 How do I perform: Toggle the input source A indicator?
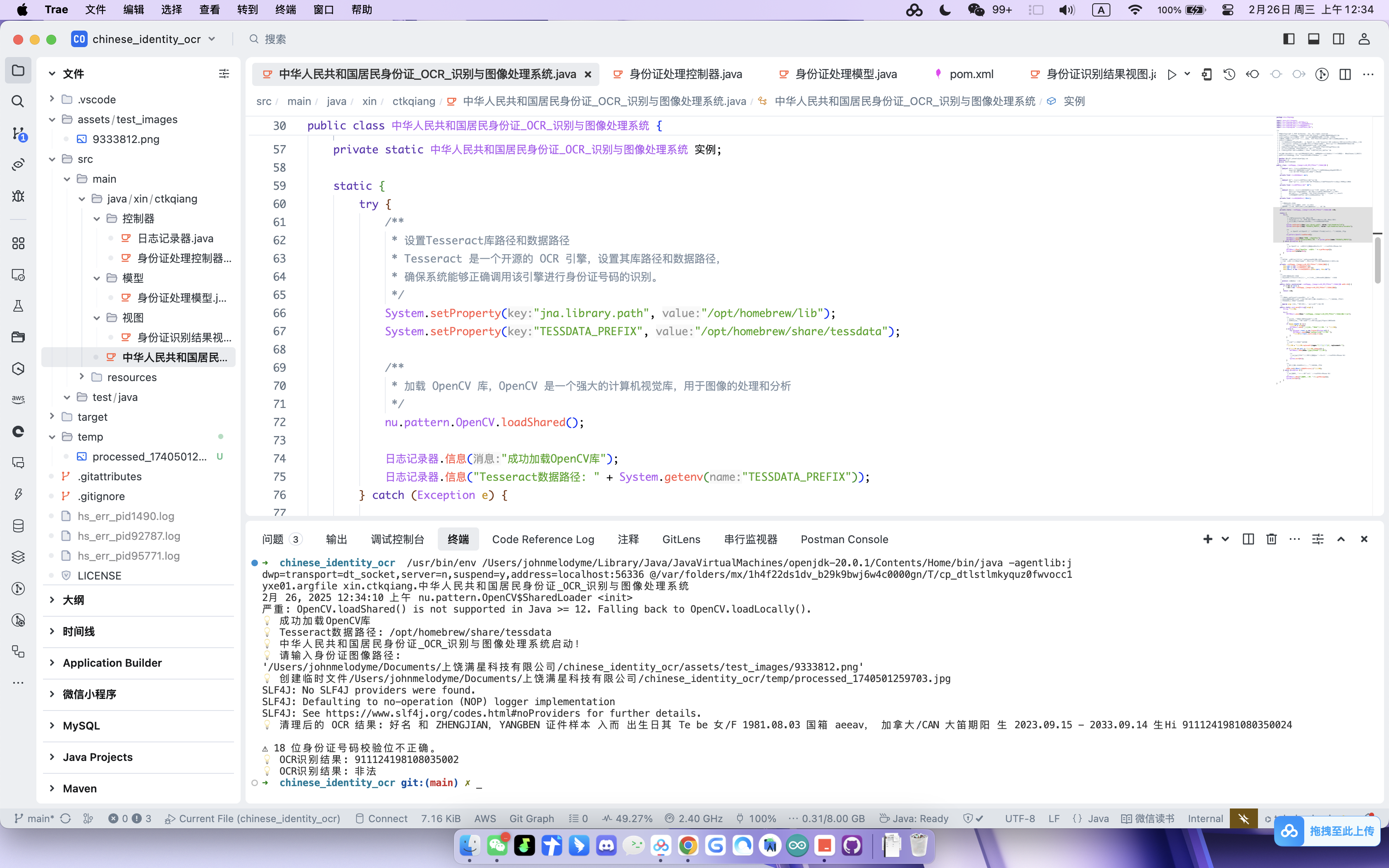click(x=1101, y=10)
